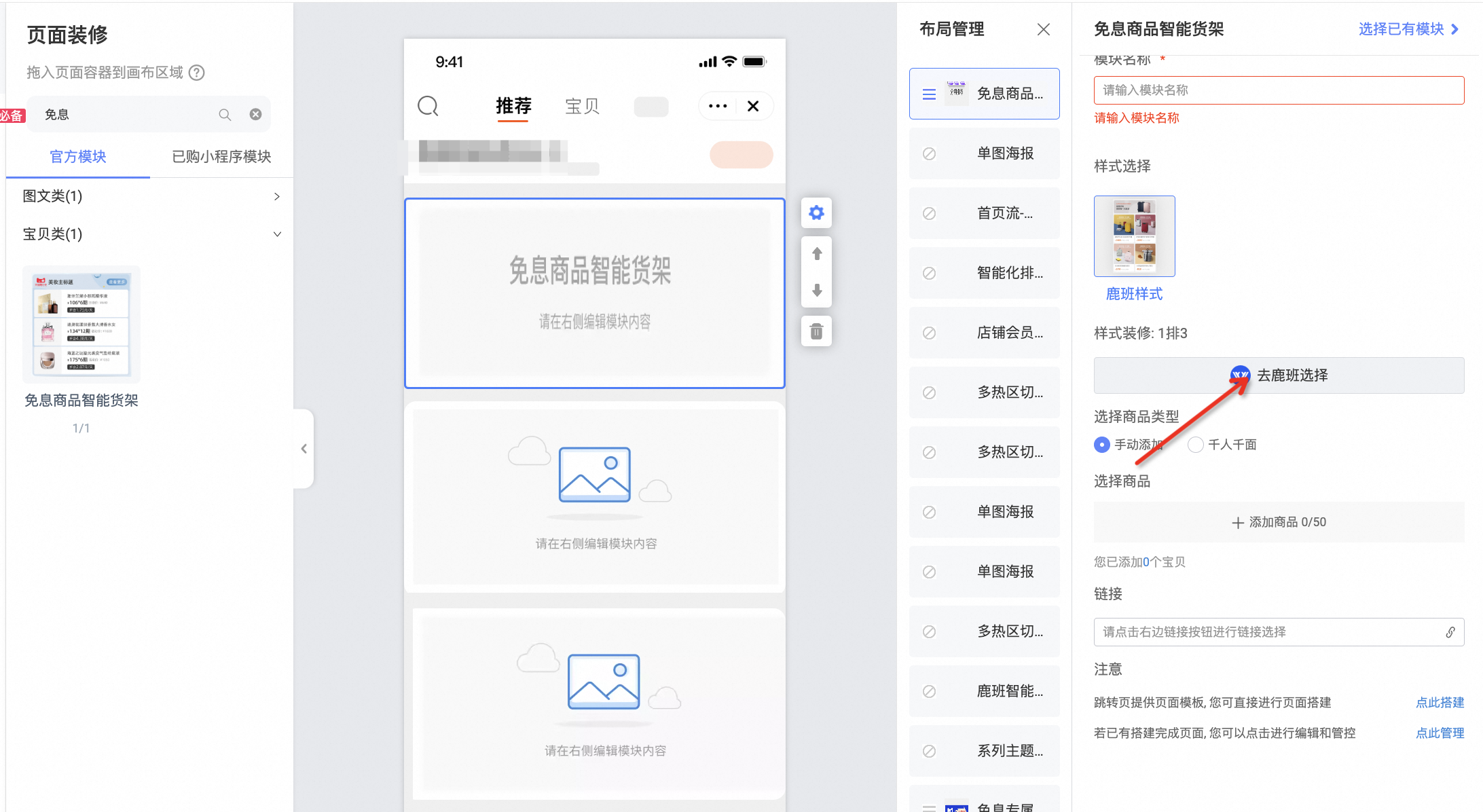The height and width of the screenshot is (812, 1483).
Task: Open 点此管理 link
Action: [1440, 733]
